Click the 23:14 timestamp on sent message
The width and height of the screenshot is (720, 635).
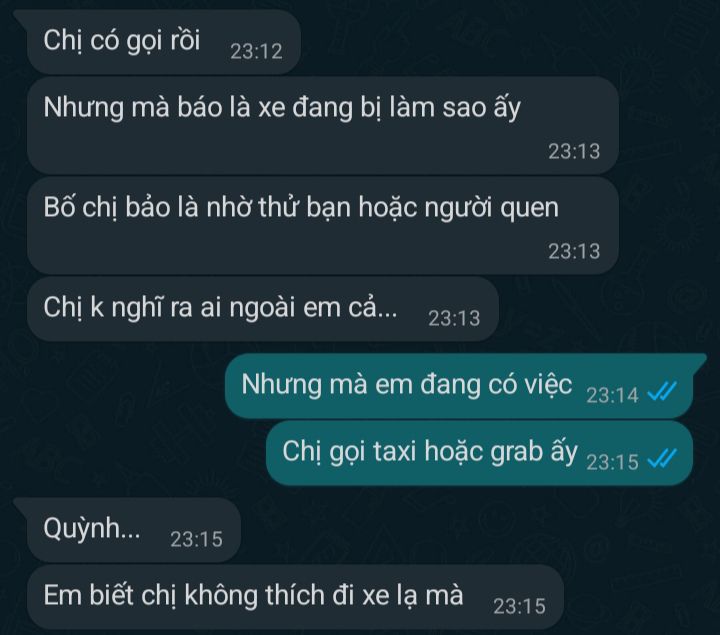(x=612, y=395)
